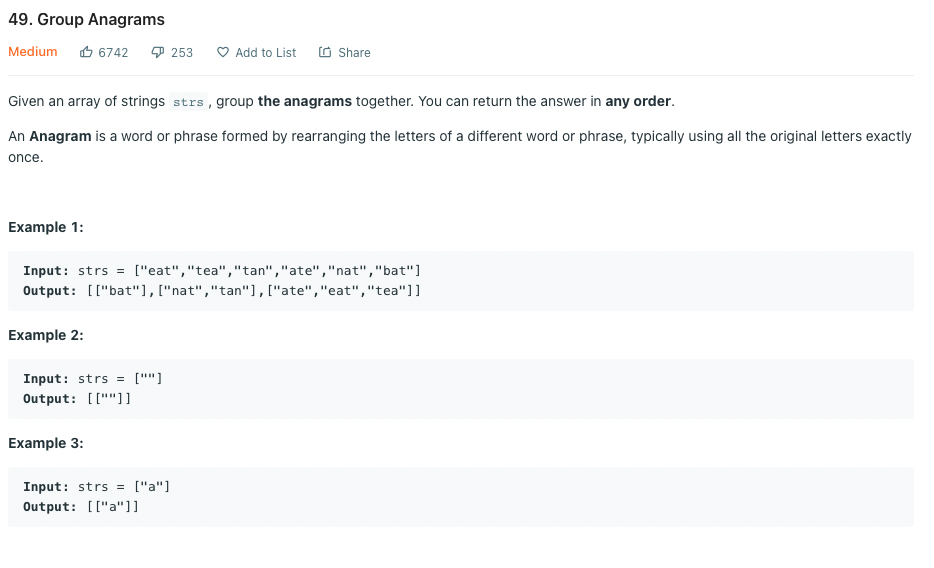
Task: Click the Add to List text
Action: pyautogui.click(x=266, y=53)
